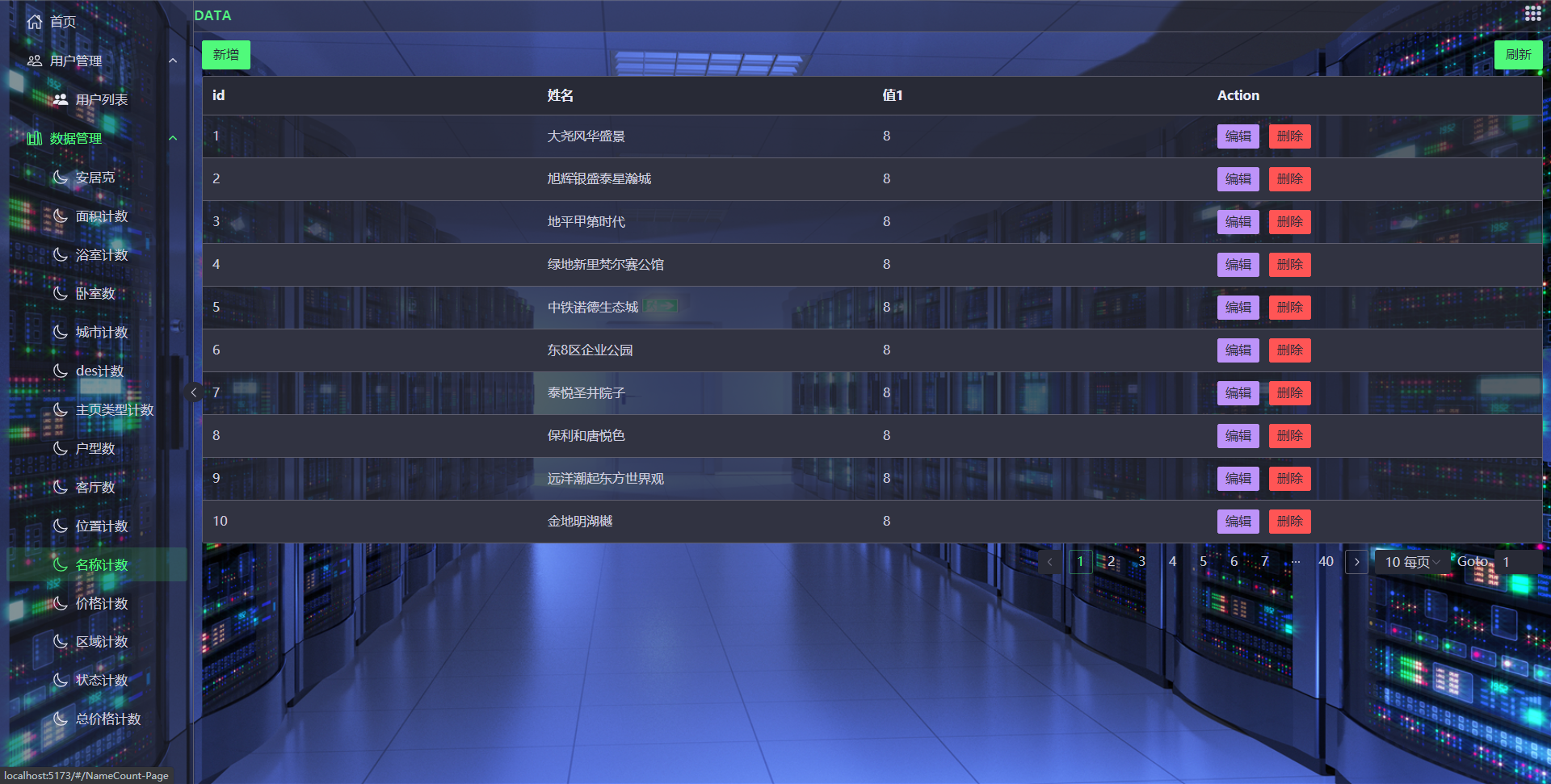This screenshot has height=784, width=1551.
Task: Click the moon icon next to 位置计数
Action: pyautogui.click(x=61, y=526)
